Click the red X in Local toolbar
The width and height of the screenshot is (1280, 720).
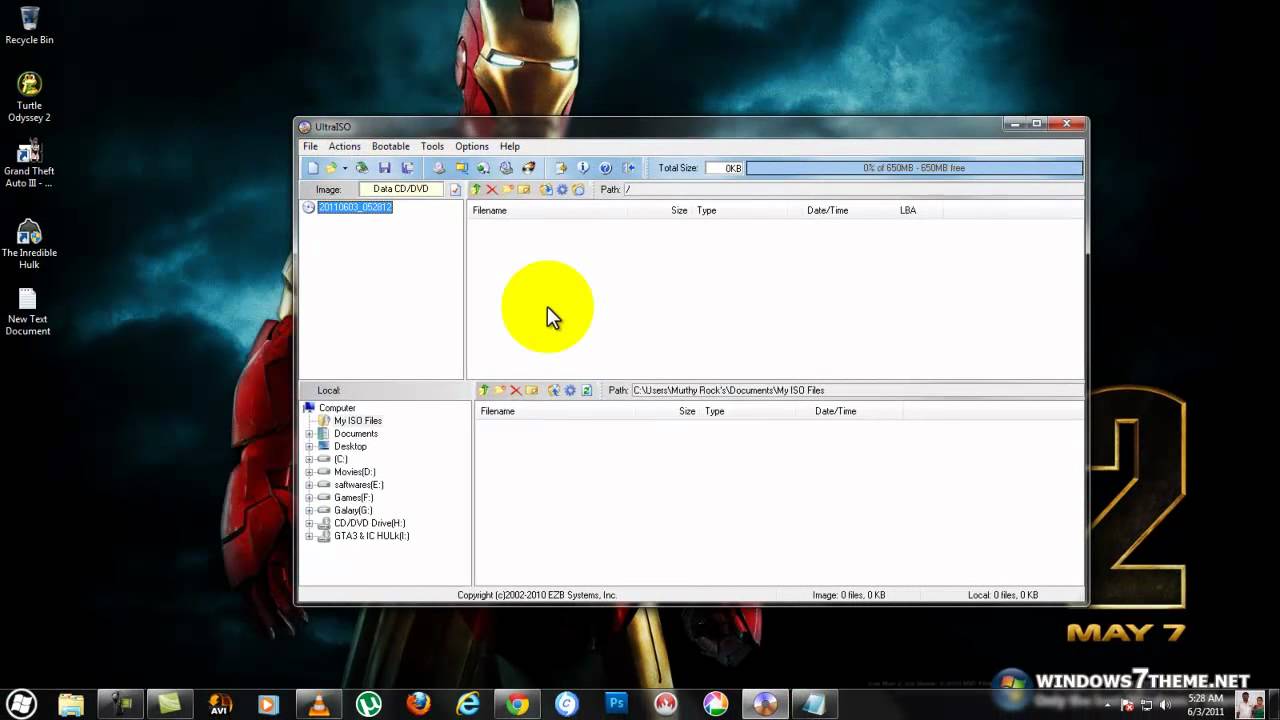(x=516, y=390)
